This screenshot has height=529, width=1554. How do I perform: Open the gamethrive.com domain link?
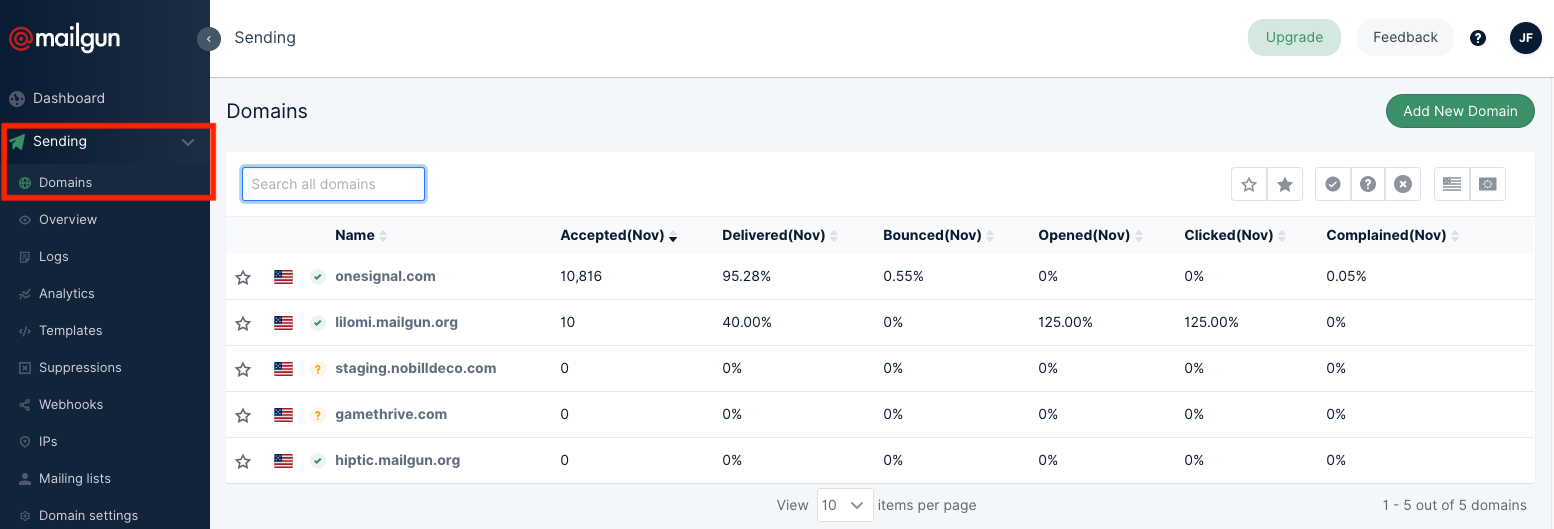coord(391,415)
